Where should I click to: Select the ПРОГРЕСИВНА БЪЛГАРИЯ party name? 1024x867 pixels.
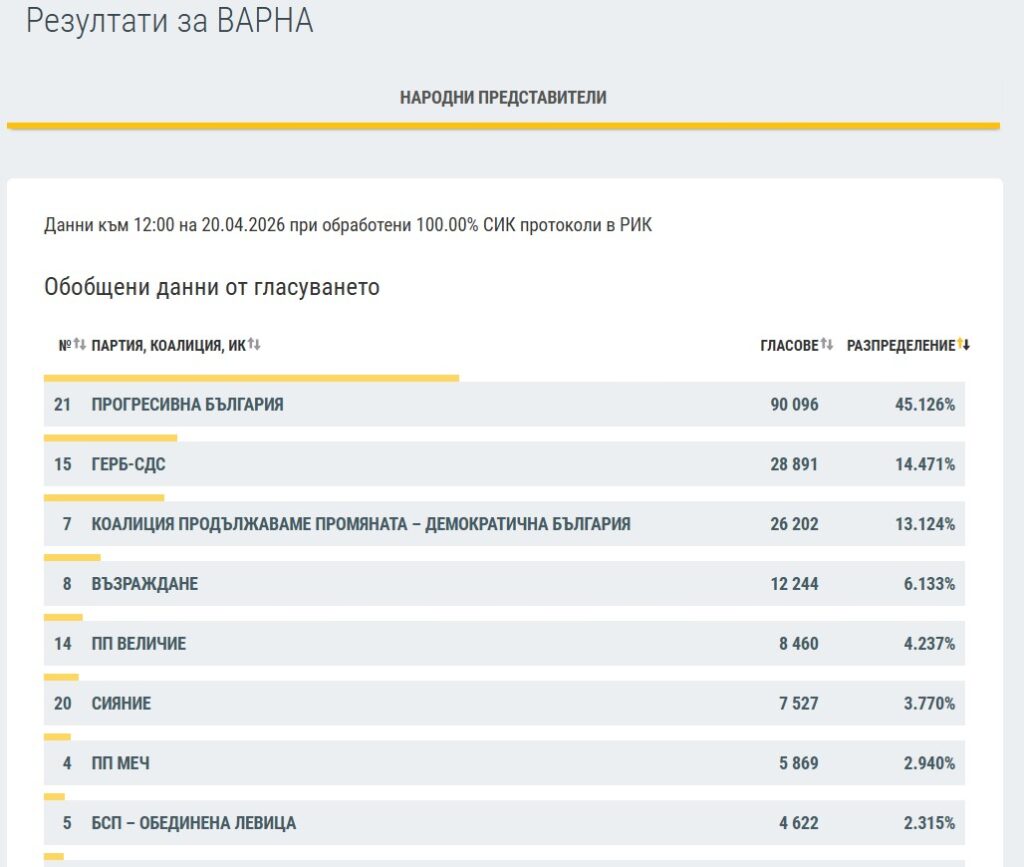187,405
